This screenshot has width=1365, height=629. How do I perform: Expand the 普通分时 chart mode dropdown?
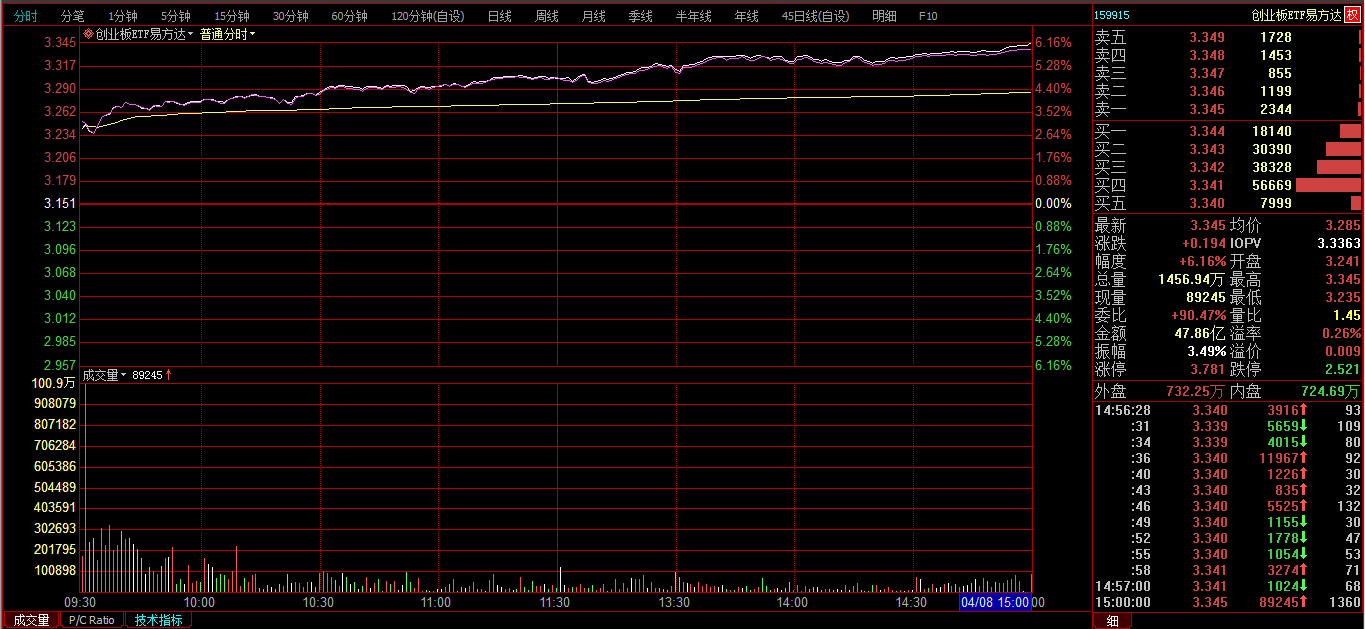228,34
